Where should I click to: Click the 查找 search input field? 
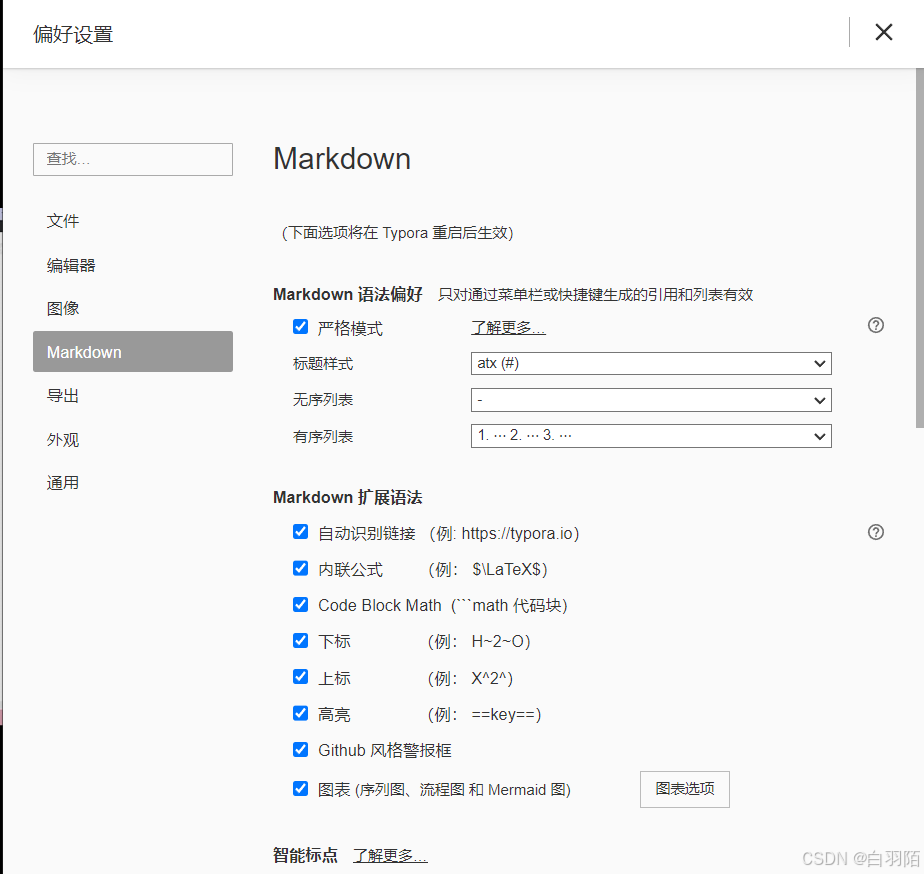[x=132, y=159]
